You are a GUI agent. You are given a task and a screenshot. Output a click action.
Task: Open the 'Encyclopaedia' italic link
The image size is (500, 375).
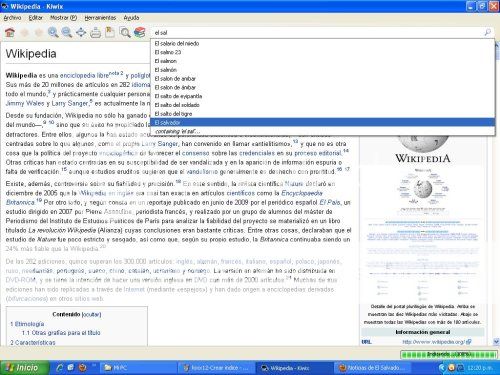(302, 193)
